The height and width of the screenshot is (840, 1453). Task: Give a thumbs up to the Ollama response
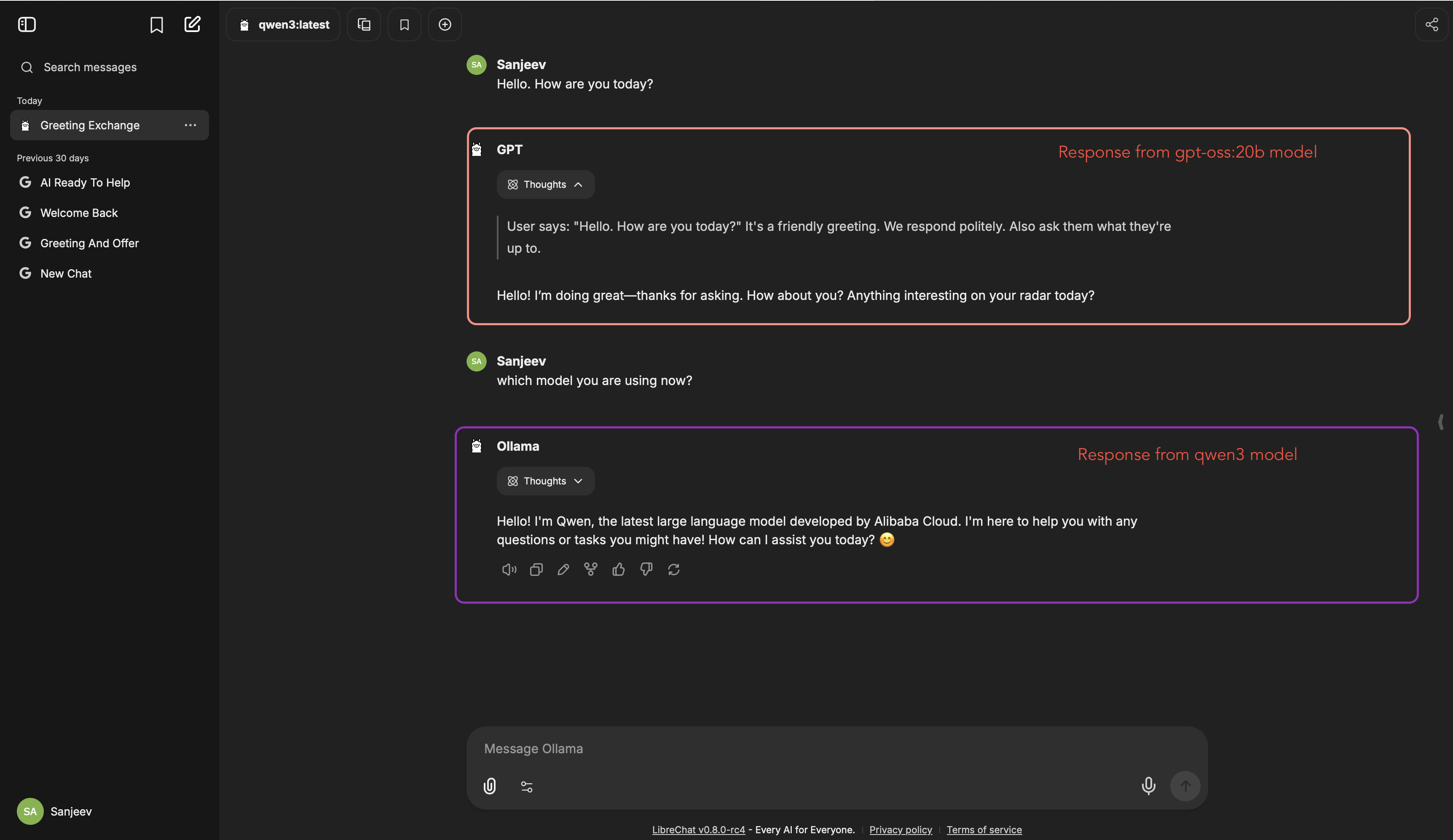pos(618,570)
